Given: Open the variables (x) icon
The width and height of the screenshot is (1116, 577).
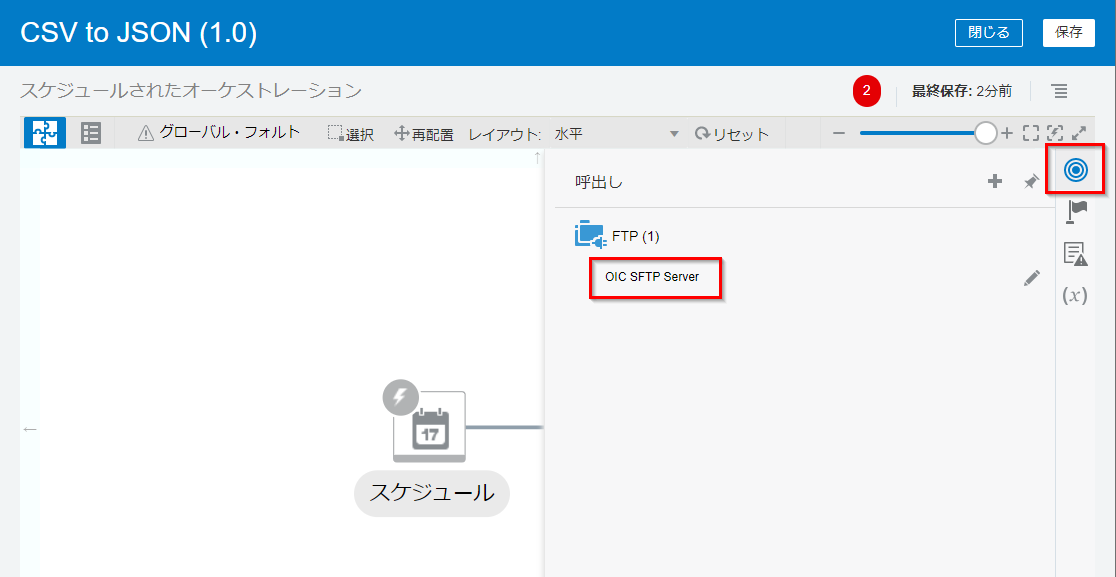Looking at the screenshot, I should (x=1075, y=296).
